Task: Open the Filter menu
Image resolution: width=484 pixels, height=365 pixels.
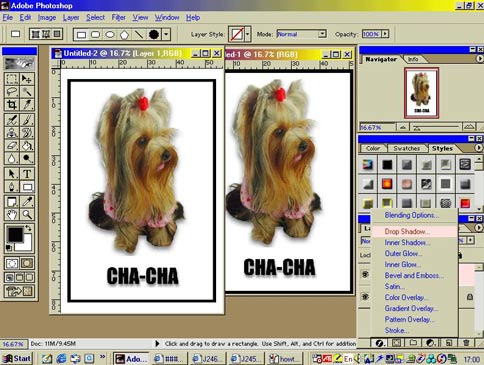Action: point(118,17)
